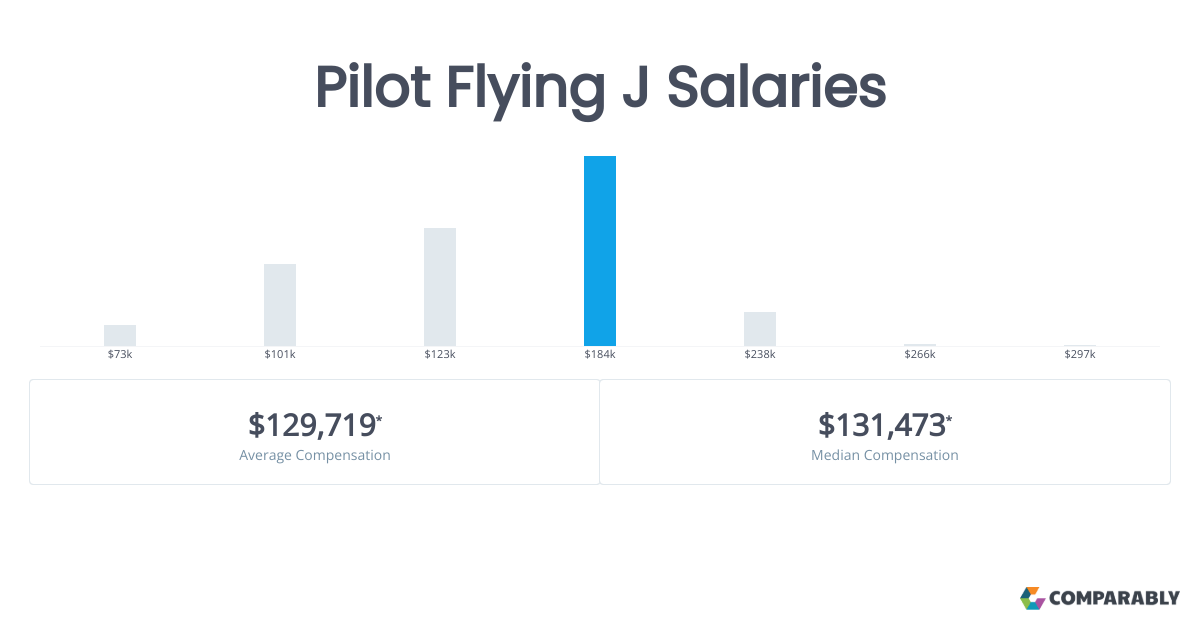Click the $73k axis label
Image resolution: width=1200 pixels, height=630 pixels.
[120, 355]
